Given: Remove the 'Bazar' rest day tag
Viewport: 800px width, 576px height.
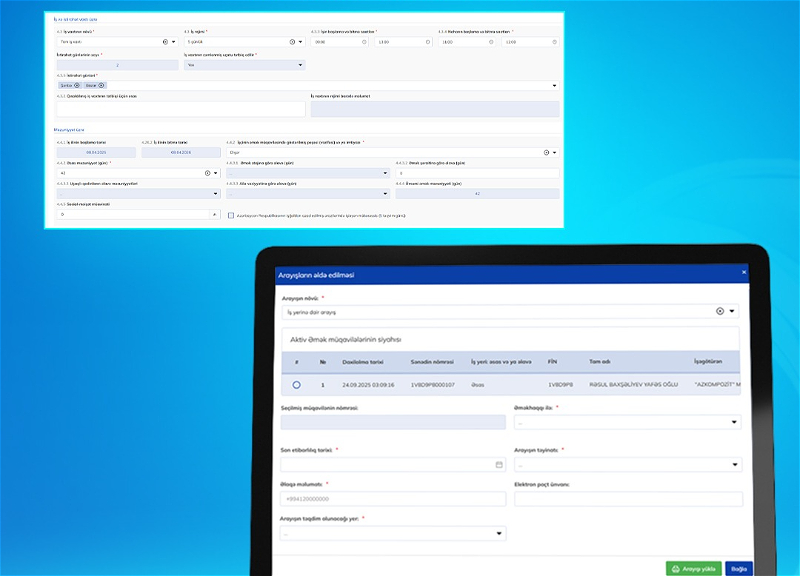Looking at the screenshot, I should click(x=101, y=86).
